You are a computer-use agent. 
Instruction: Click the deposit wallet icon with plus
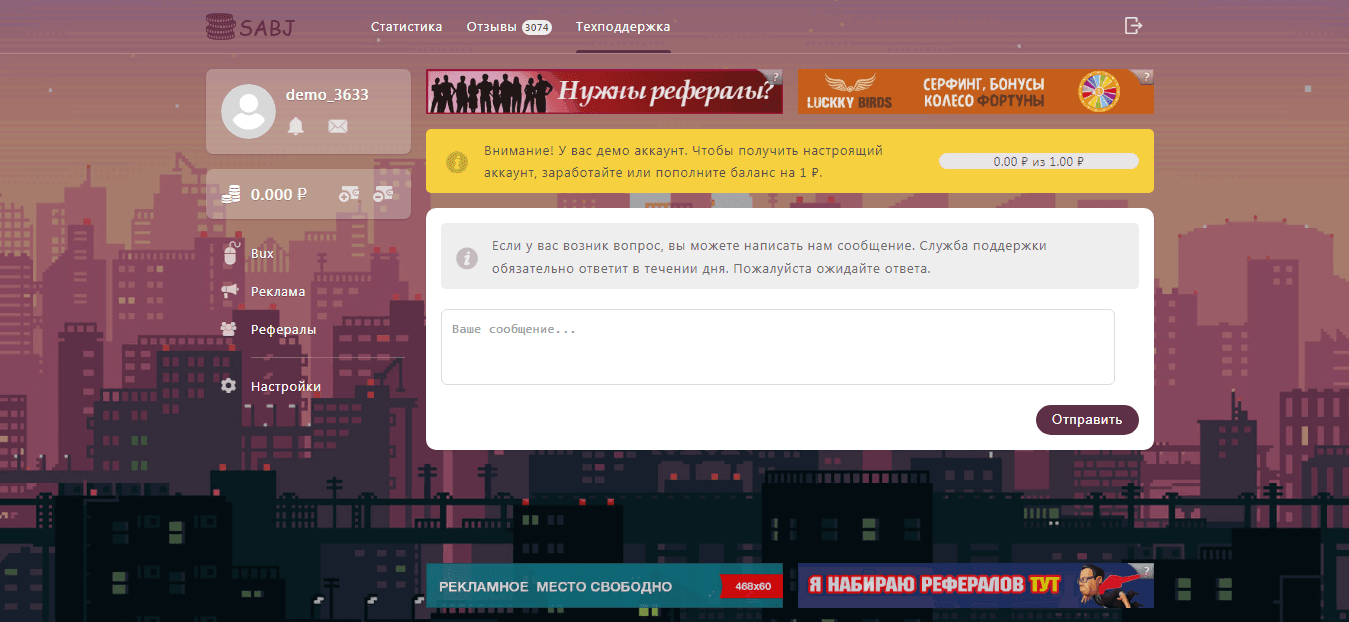350,194
